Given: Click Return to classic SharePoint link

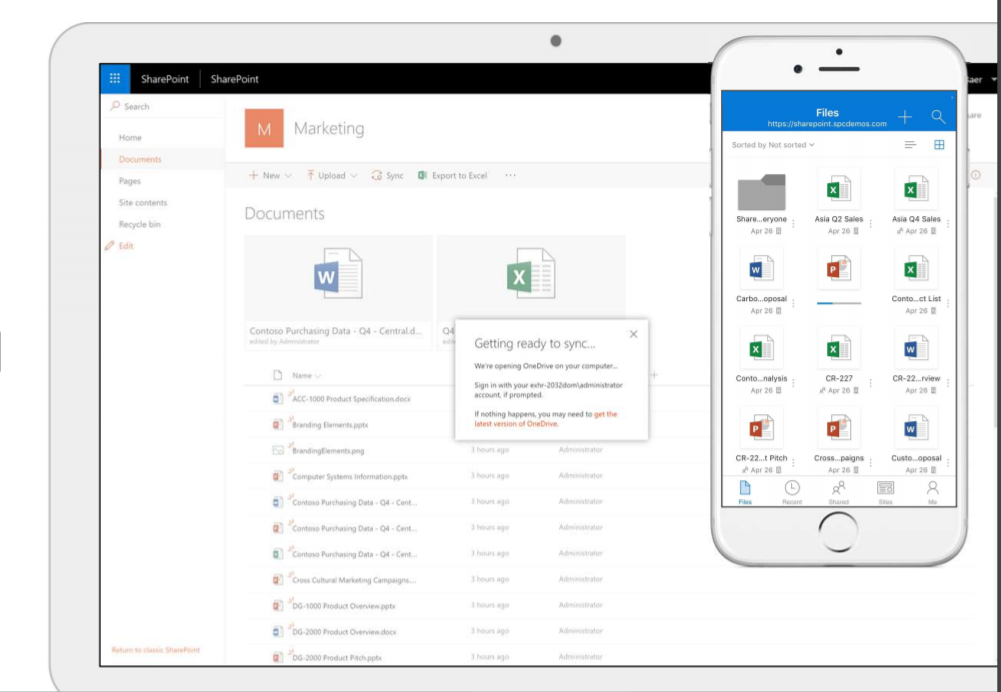Looking at the screenshot, I should 156,650.
